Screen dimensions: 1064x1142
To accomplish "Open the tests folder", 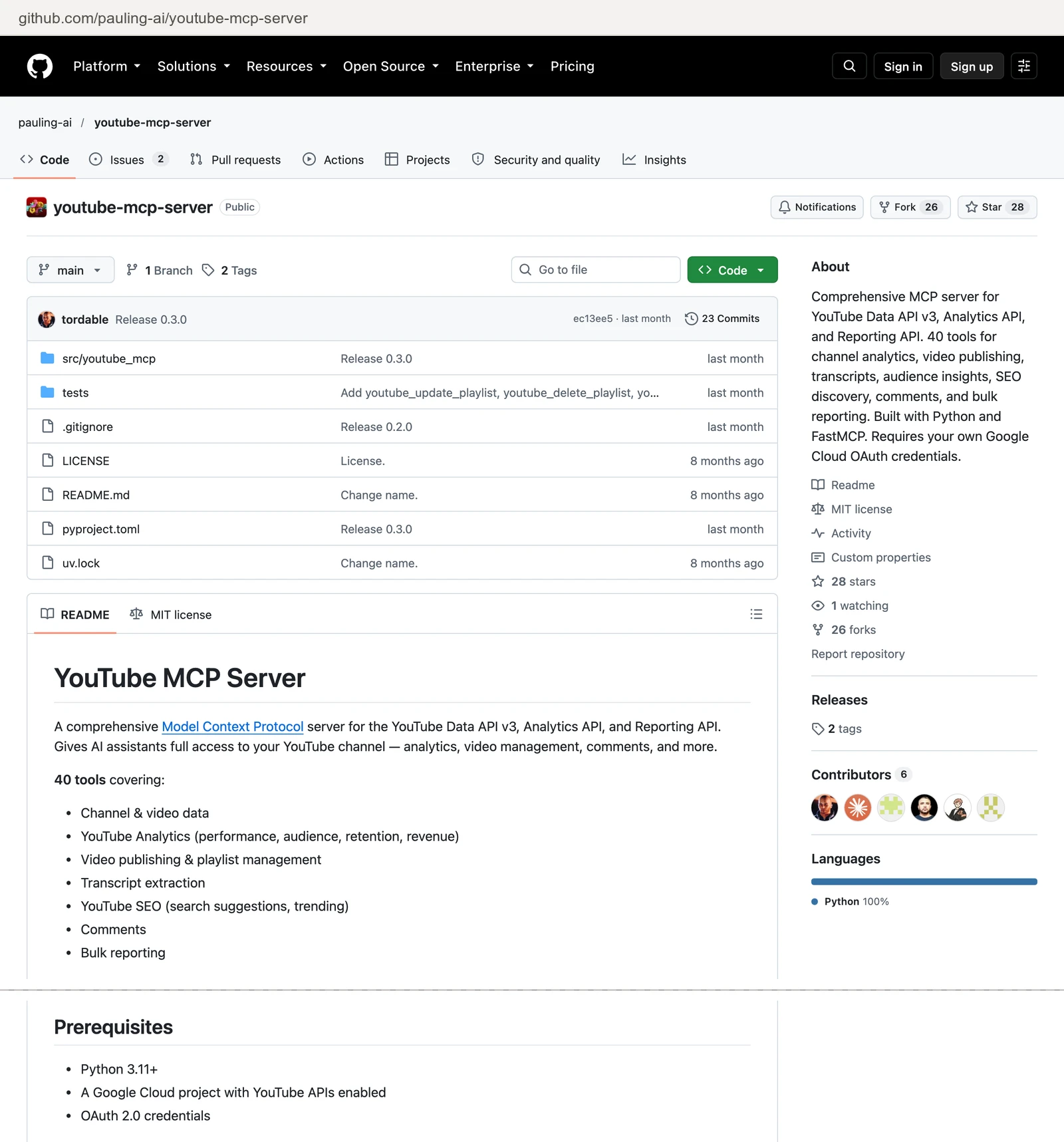I will click(x=75, y=392).
